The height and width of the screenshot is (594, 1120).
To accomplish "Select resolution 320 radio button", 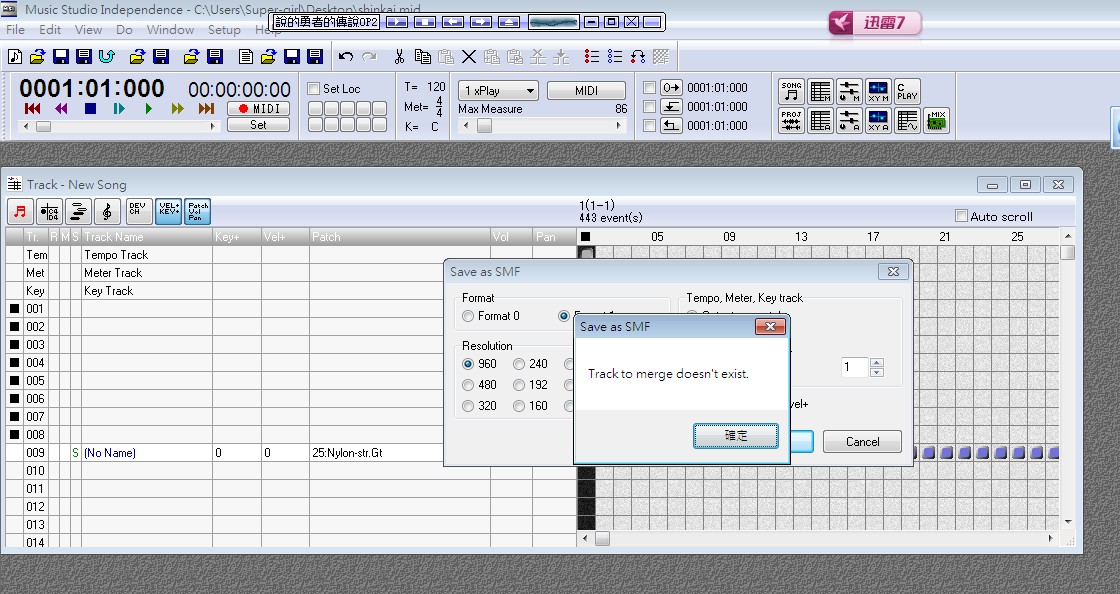I will tap(468, 406).
